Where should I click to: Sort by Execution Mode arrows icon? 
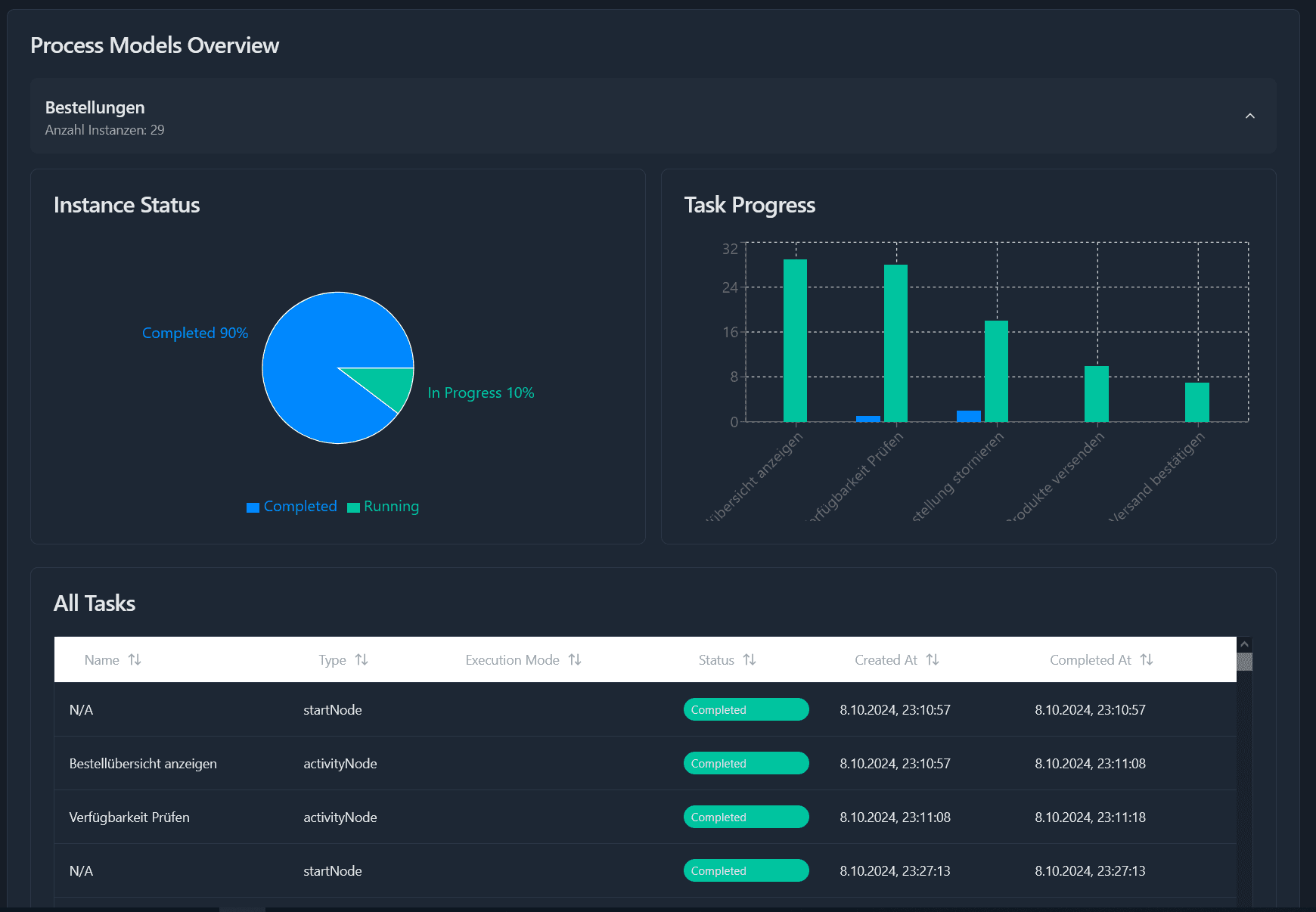coord(575,659)
